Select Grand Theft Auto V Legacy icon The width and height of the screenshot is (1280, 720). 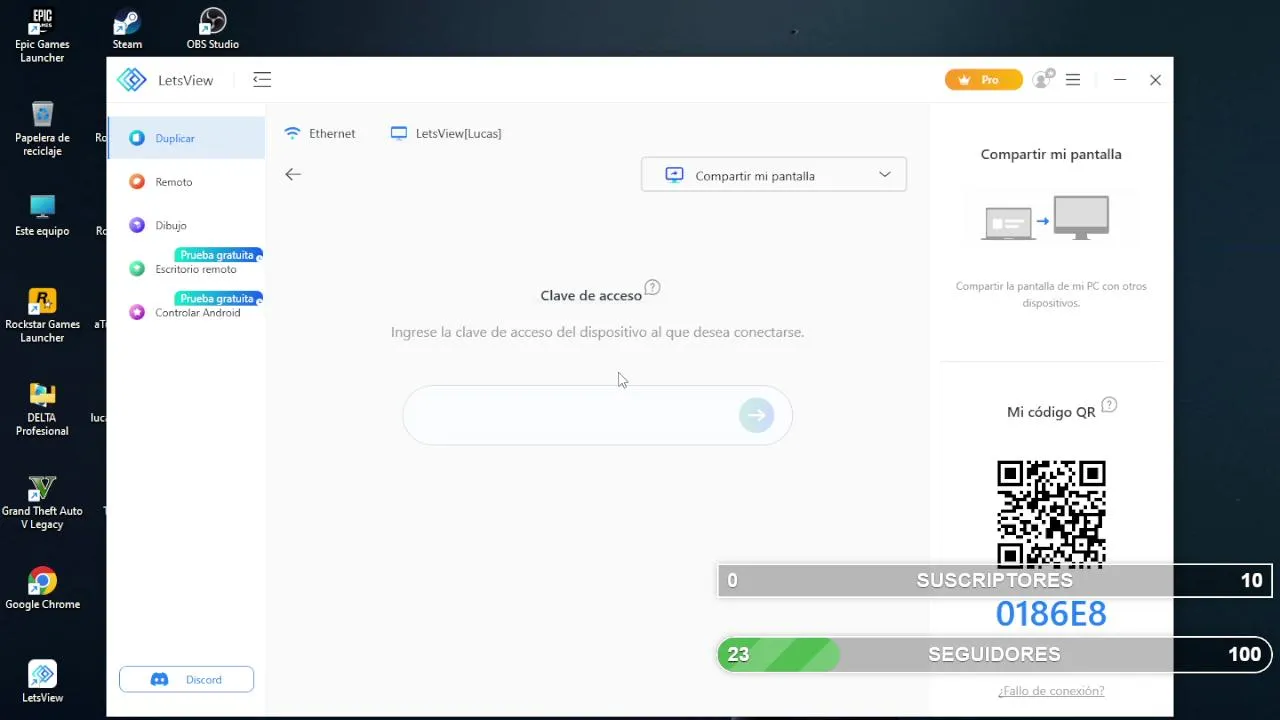point(42,502)
